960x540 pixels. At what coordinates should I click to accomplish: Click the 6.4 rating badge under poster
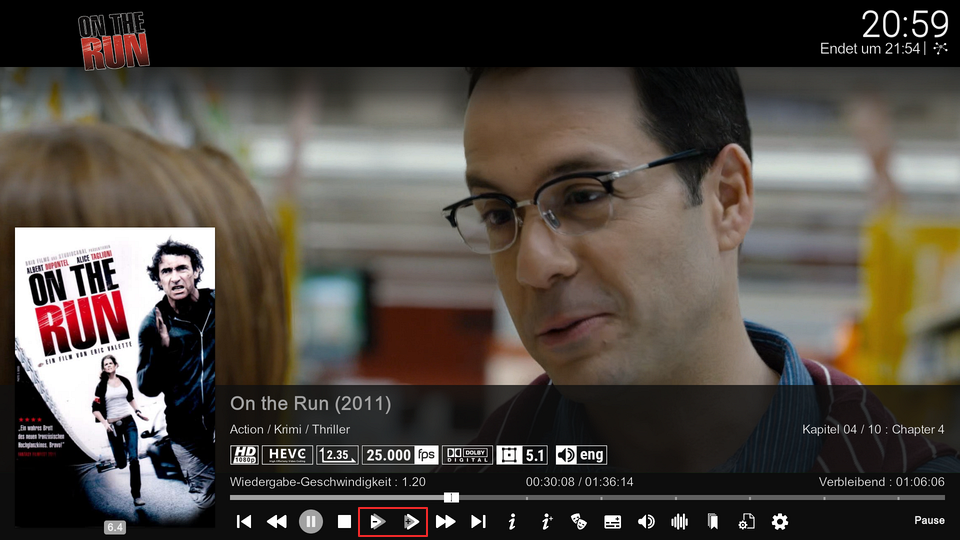(115, 527)
